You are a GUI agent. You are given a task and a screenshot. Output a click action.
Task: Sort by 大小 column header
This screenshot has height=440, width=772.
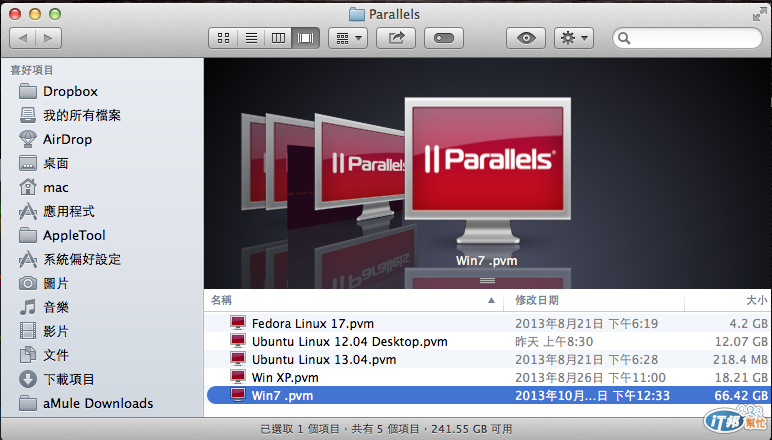727,300
